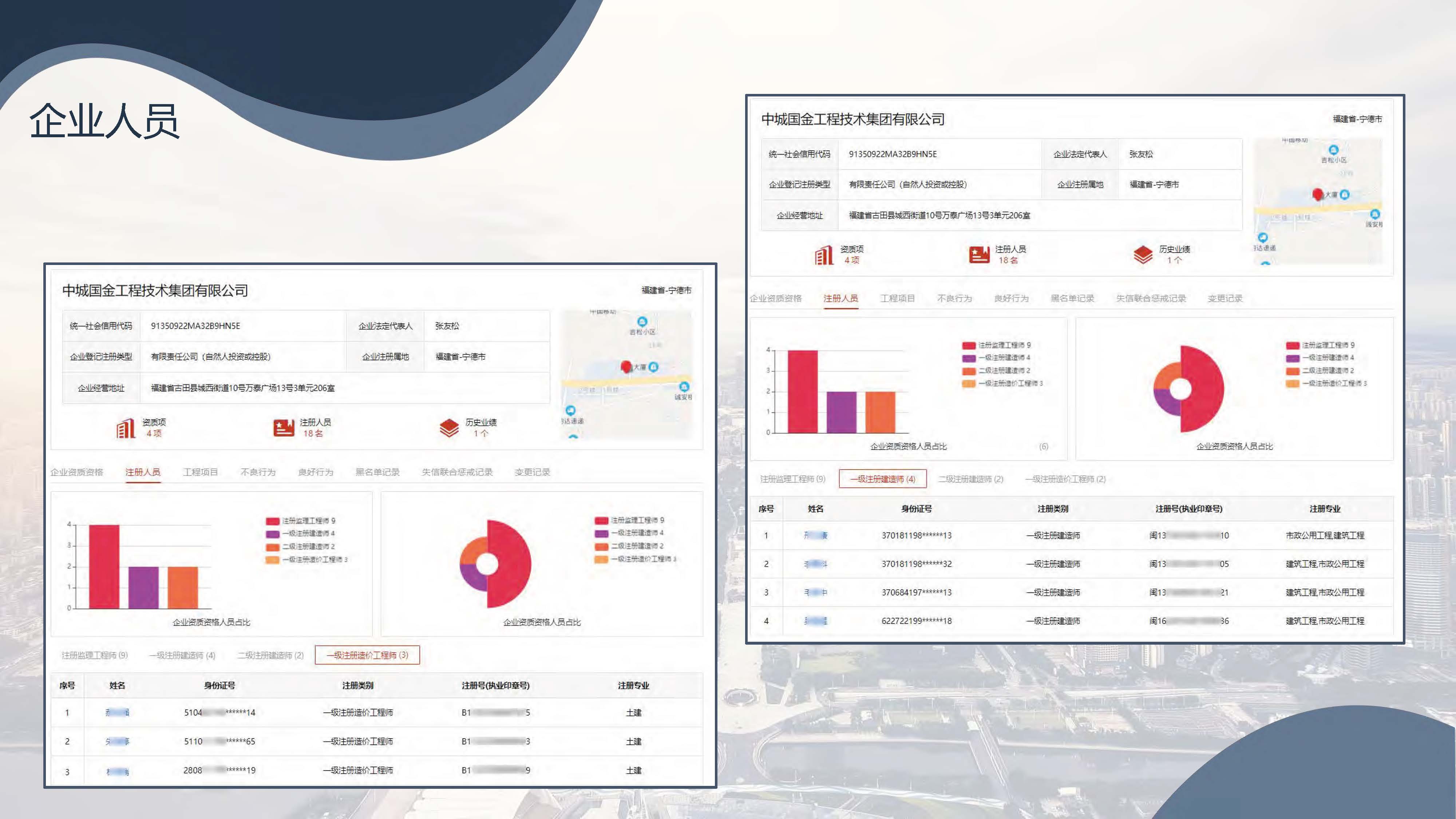Click the red bar in left panel bar chart
The image size is (1456, 819).
(x=104, y=566)
